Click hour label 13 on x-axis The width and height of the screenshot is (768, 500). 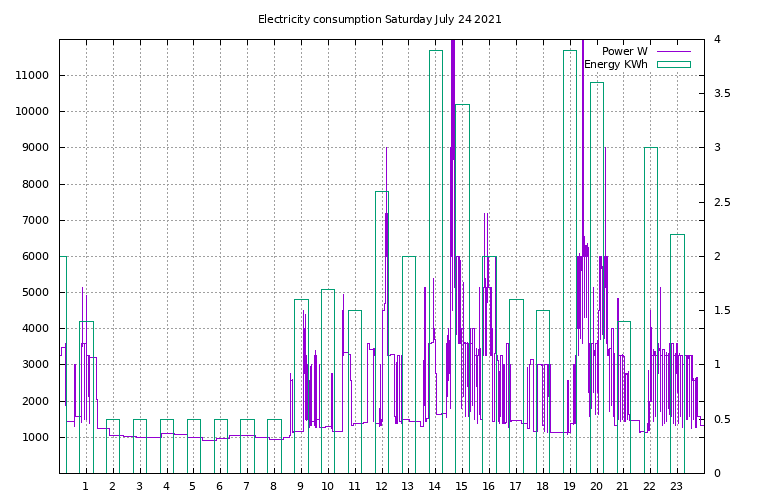408,486
